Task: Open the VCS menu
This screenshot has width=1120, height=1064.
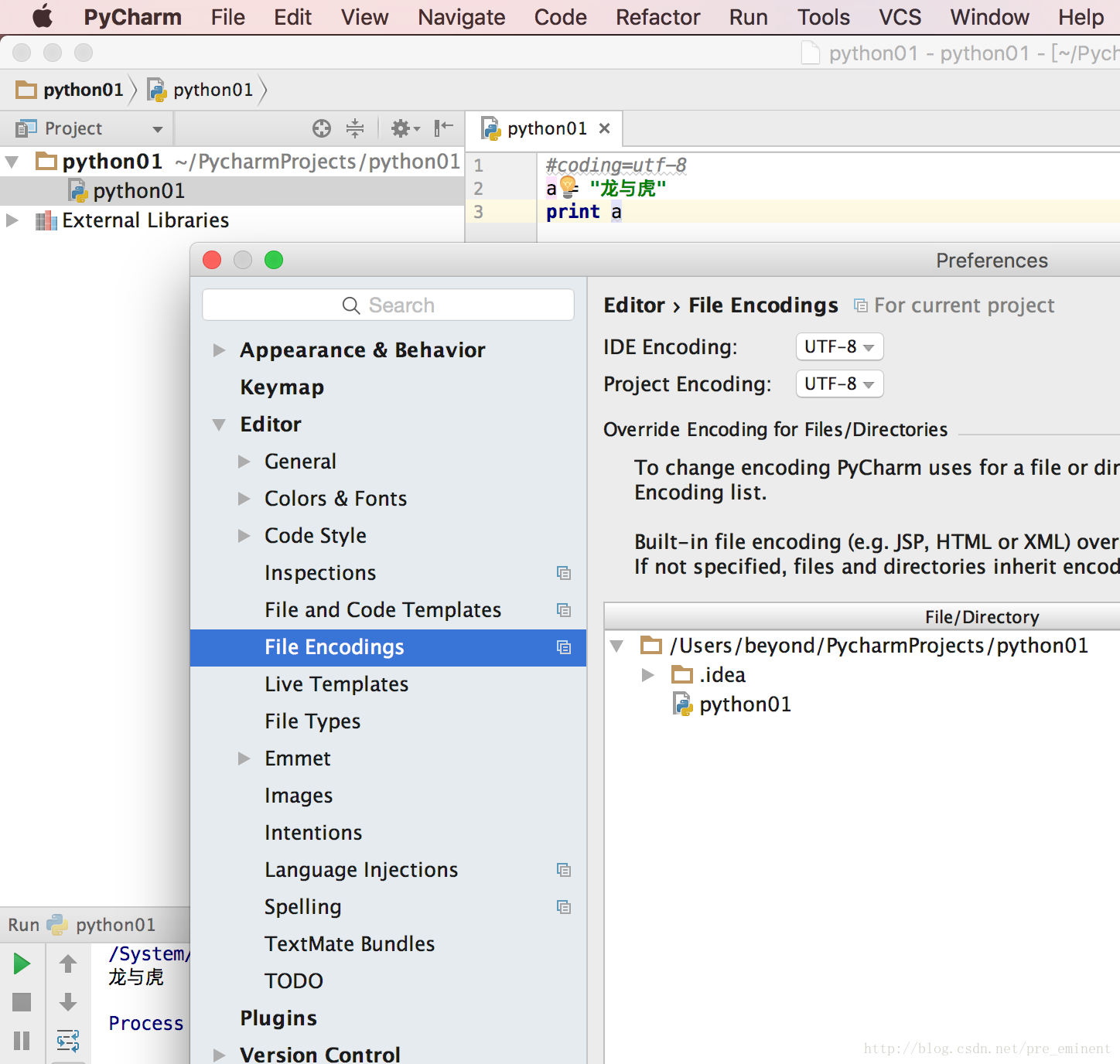Action: click(x=900, y=17)
